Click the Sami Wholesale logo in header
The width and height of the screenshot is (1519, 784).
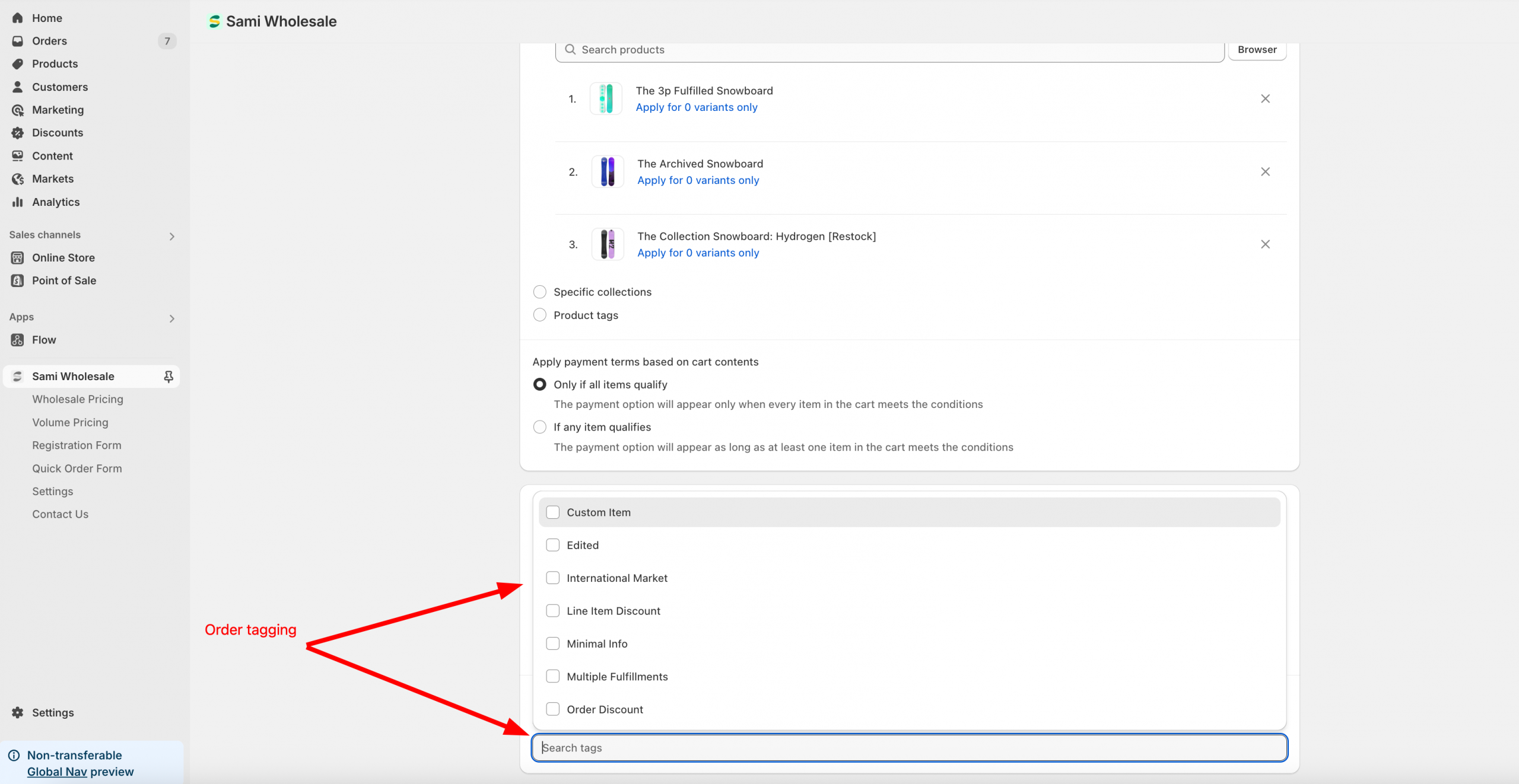(x=214, y=21)
